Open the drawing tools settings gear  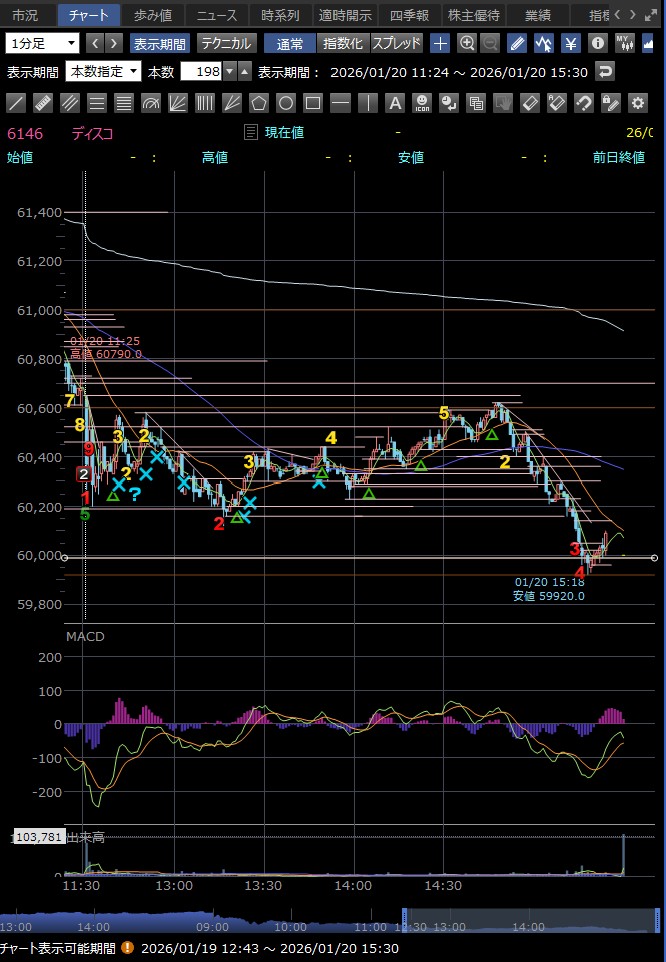coord(637,103)
